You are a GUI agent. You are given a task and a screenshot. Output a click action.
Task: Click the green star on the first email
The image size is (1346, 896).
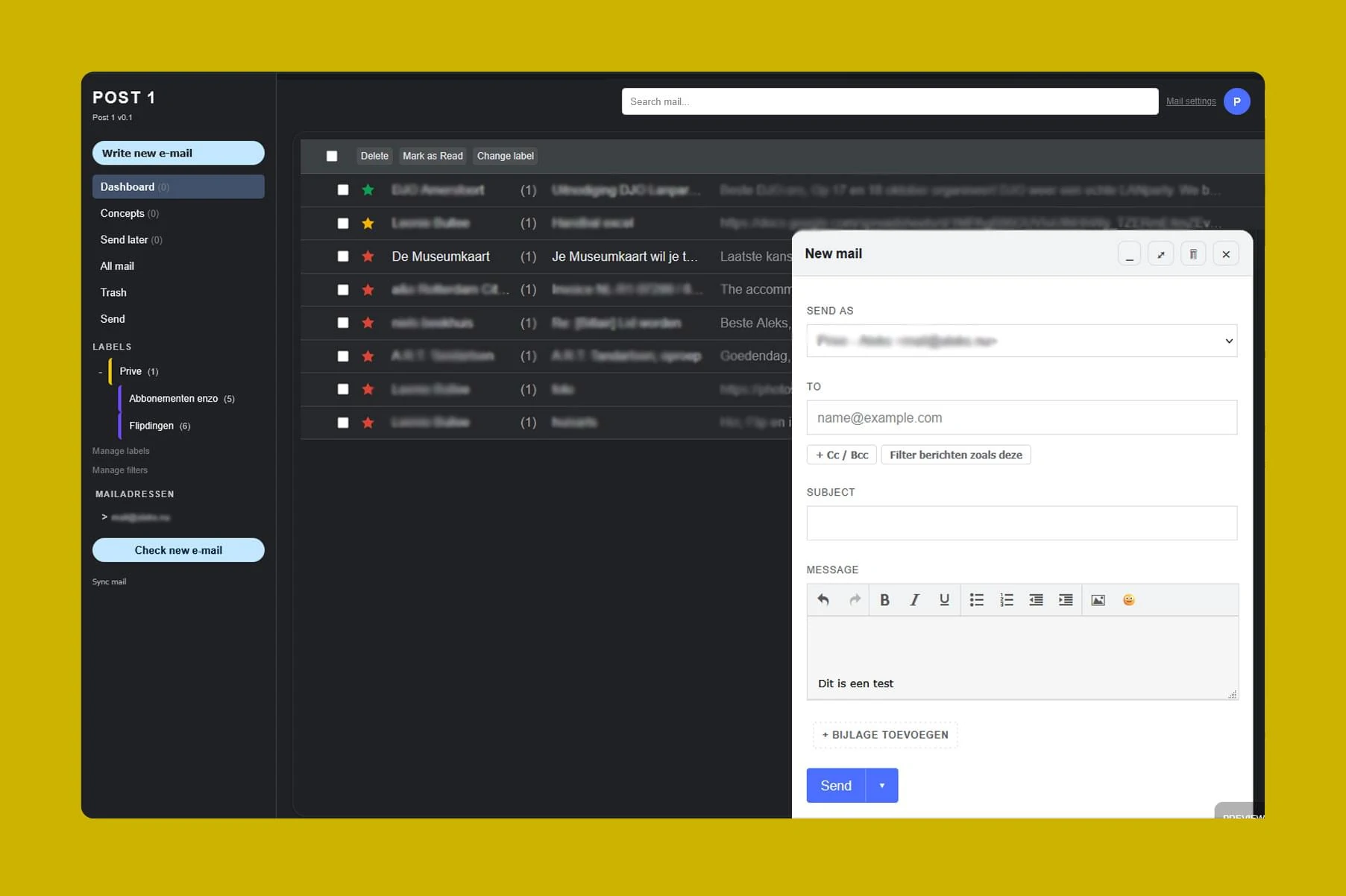click(x=368, y=190)
